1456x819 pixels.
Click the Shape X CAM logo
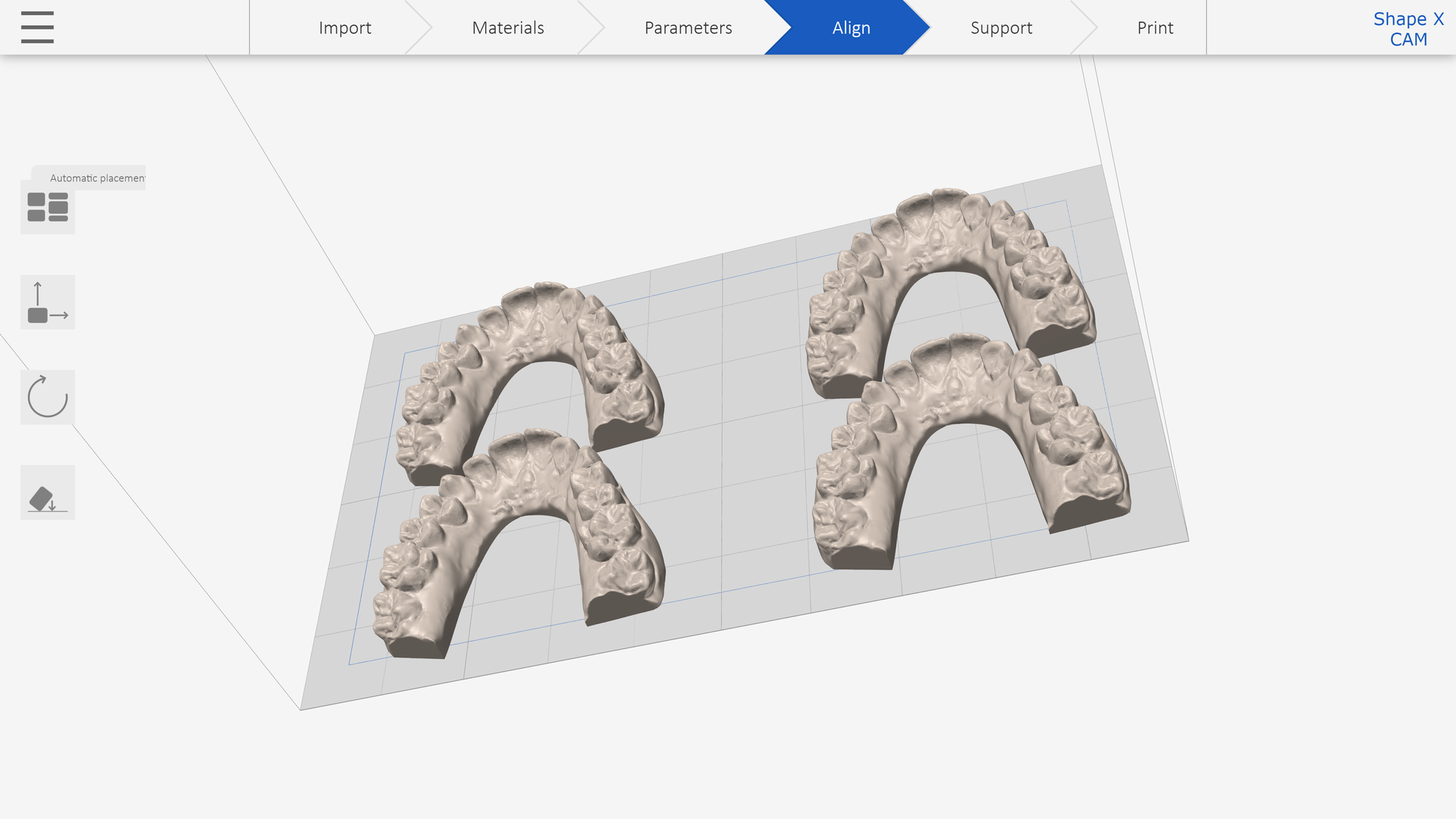[1408, 29]
